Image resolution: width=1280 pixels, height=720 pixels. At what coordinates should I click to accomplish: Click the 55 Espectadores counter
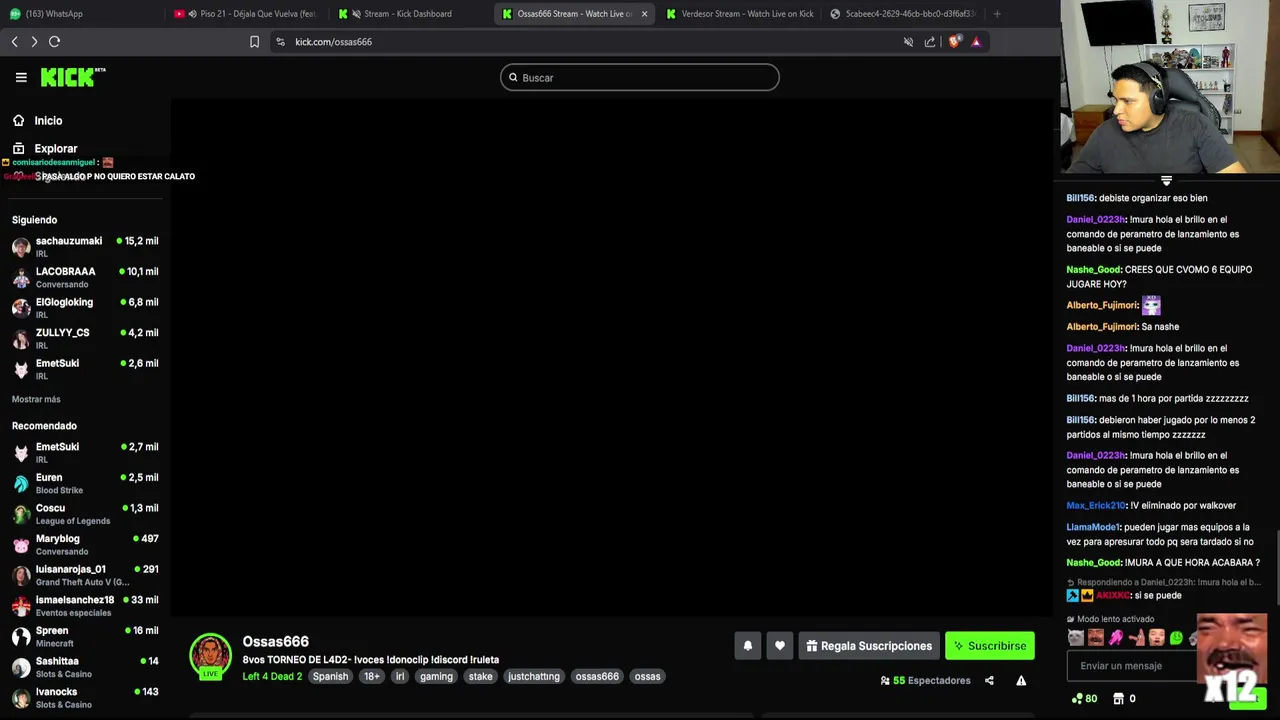[x=925, y=681]
